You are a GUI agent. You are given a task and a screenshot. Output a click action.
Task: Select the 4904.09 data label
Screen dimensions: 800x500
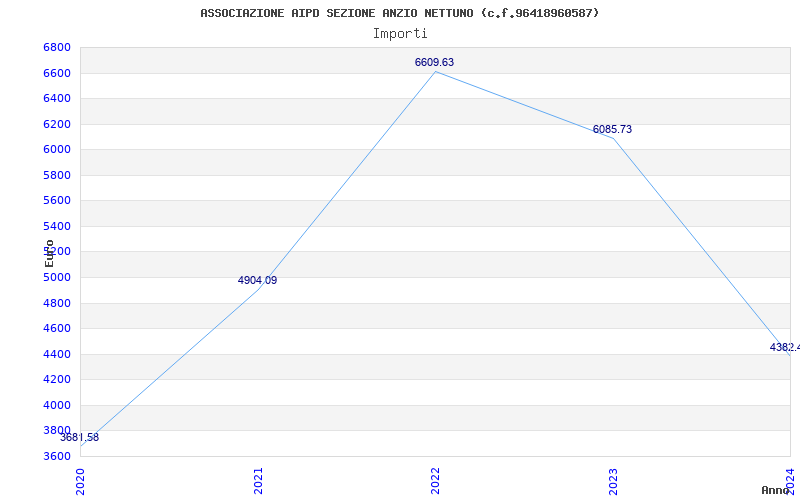257,280
